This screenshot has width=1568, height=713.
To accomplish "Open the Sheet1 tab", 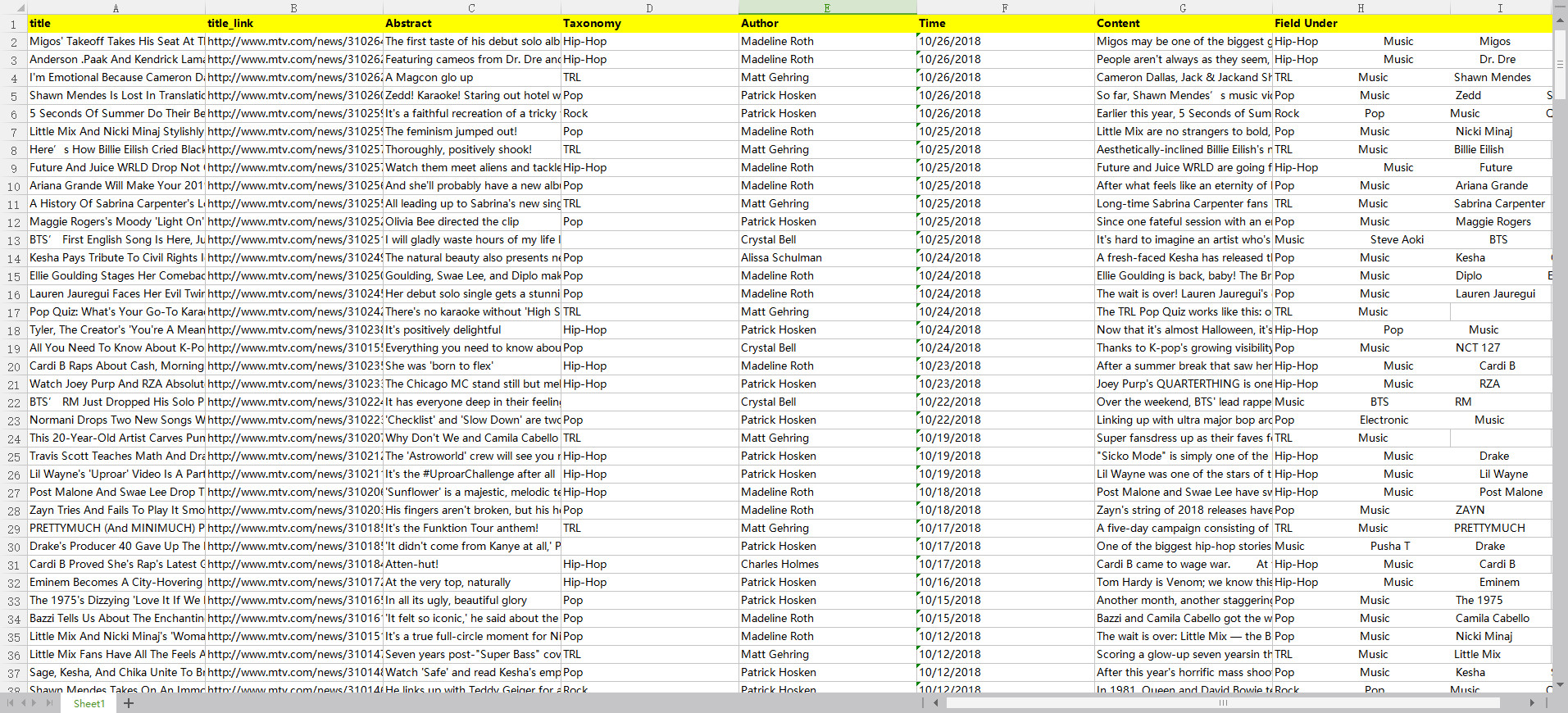I will click(89, 703).
